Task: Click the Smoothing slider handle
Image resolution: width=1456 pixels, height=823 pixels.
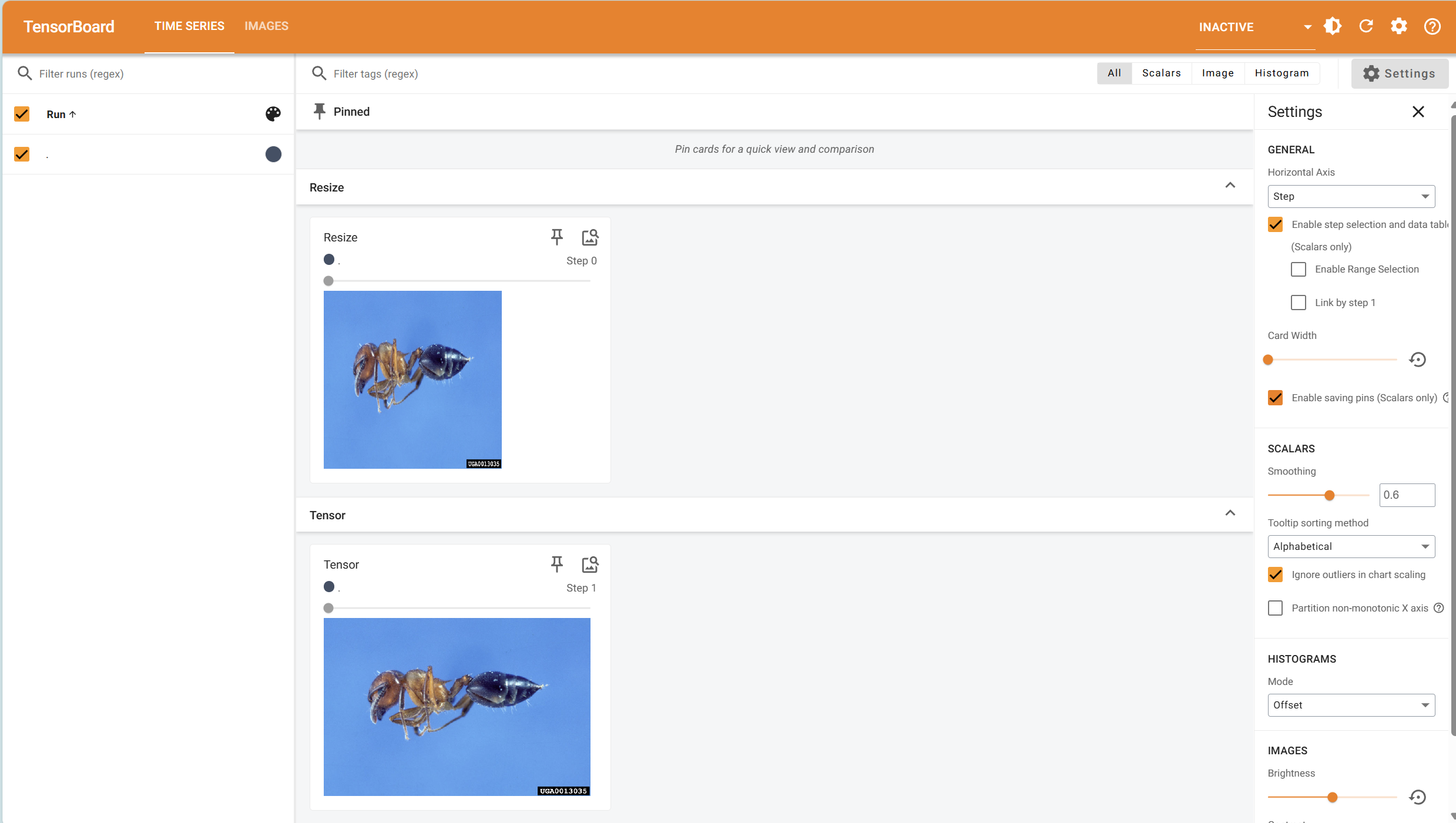Action: [x=1329, y=495]
